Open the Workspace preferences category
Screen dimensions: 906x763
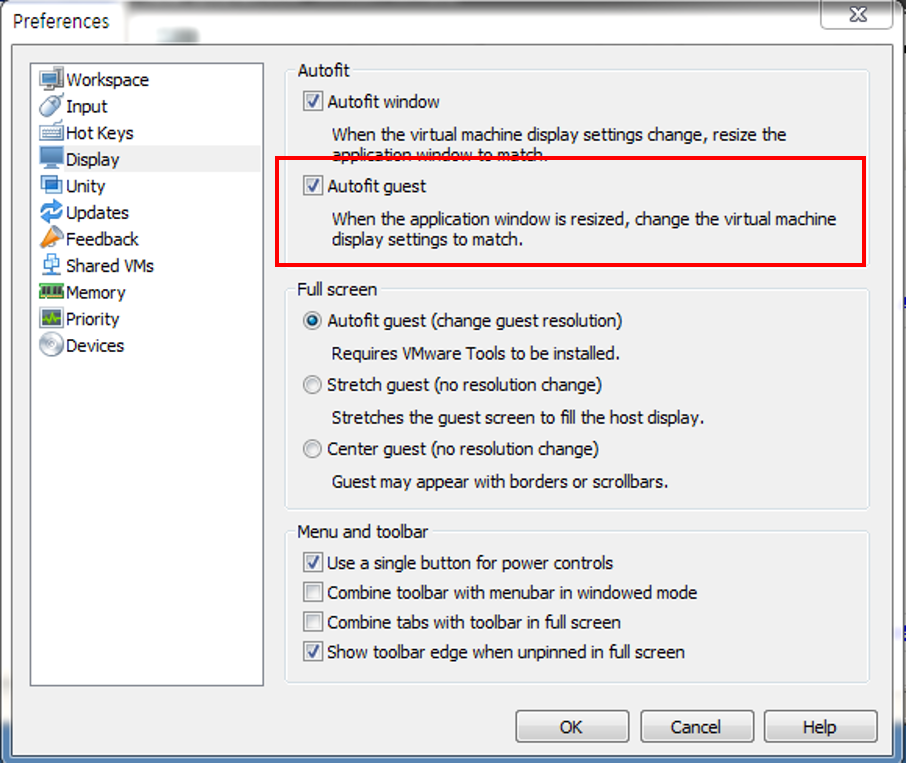point(107,80)
